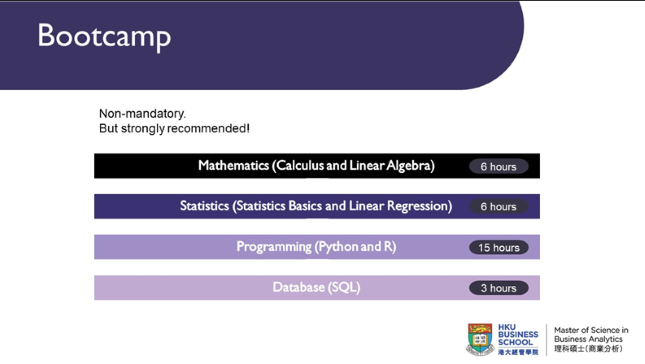
Task: Click the Chinese programme name under Business Analytics
Action: (588, 349)
